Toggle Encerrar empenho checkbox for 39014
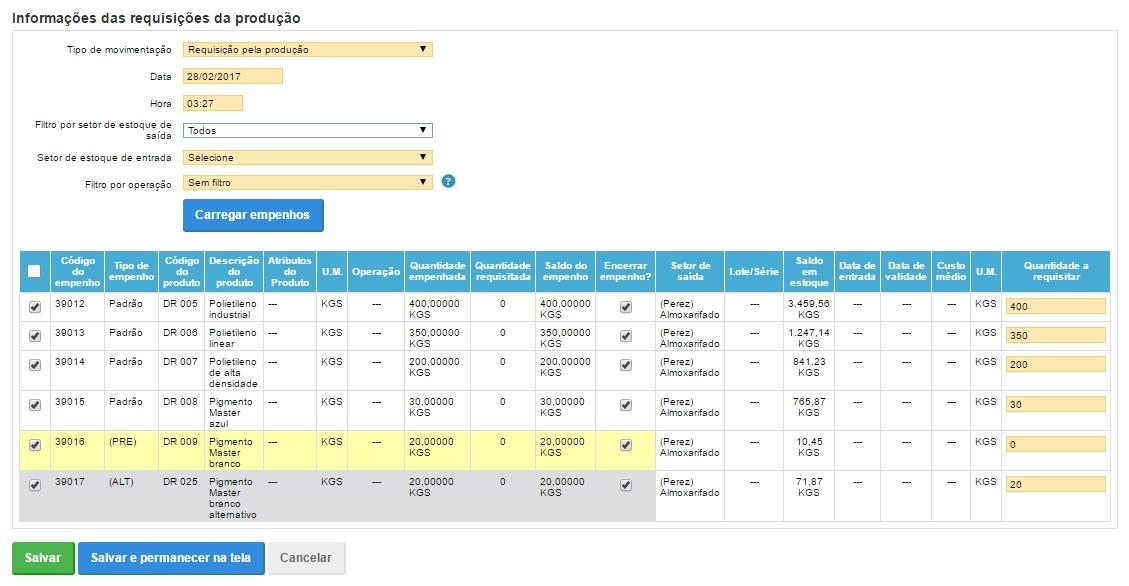Viewport: 1129px width, 586px height. click(x=626, y=365)
